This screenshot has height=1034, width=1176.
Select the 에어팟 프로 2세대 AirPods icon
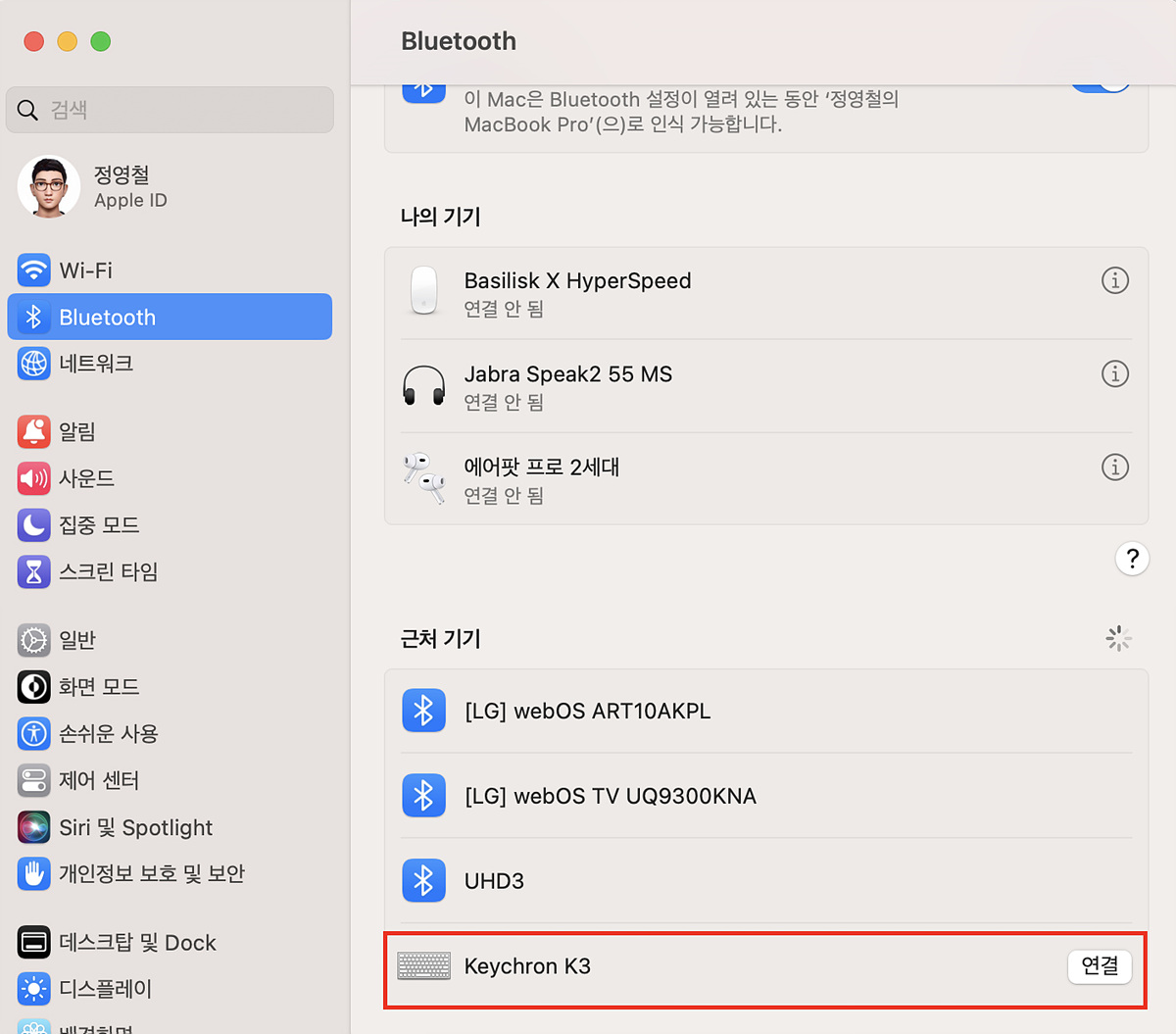[x=424, y=477]
